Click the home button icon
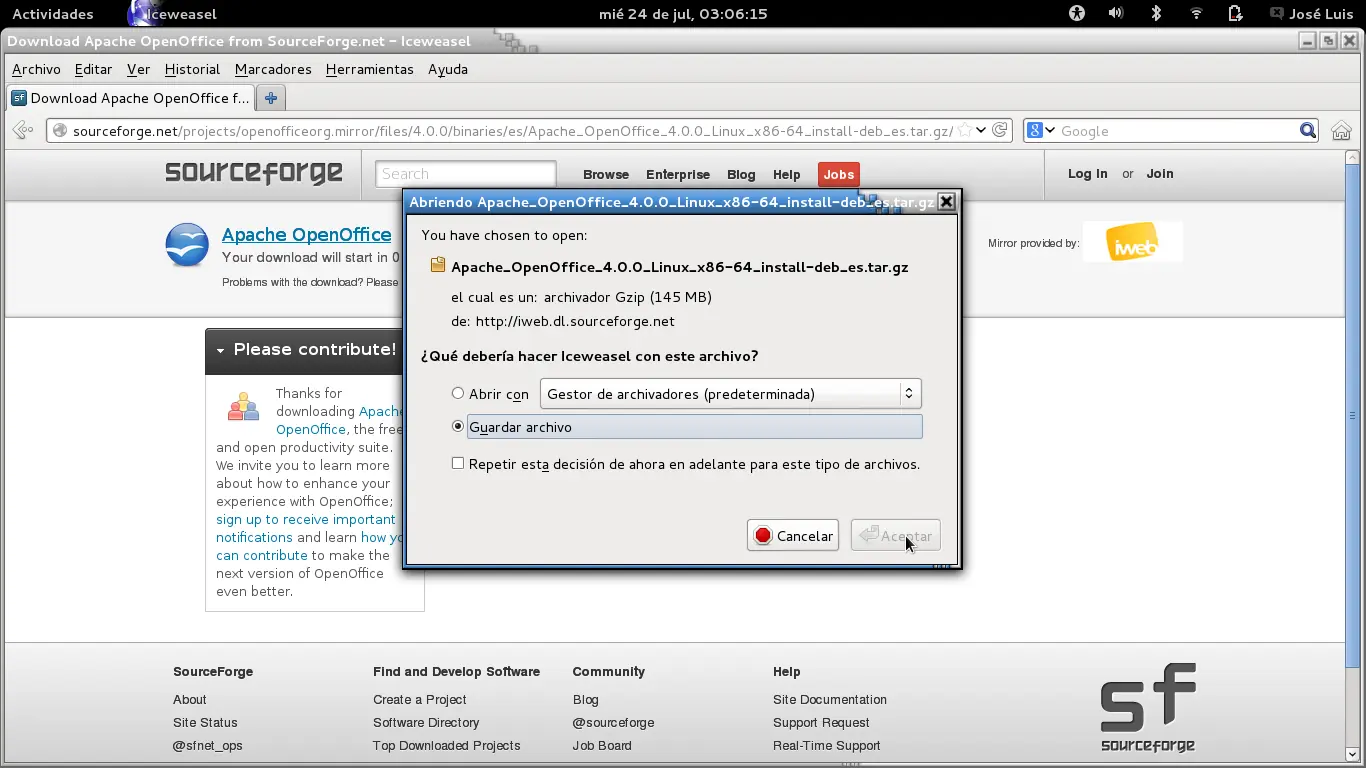 coord(1341,131)
